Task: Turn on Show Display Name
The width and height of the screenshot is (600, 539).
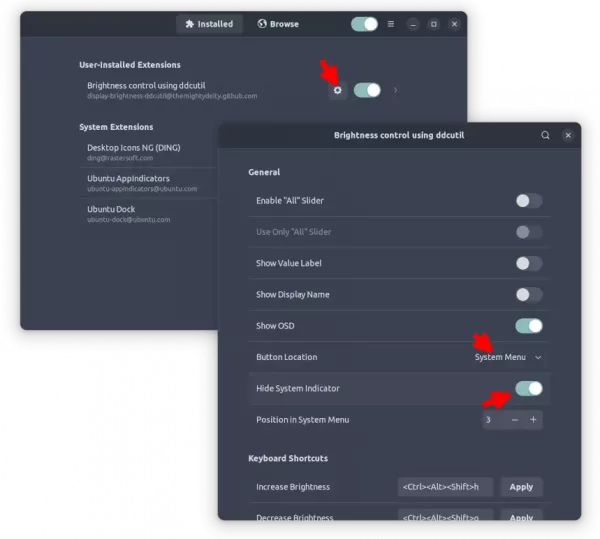Action: (x=529, y=295)
